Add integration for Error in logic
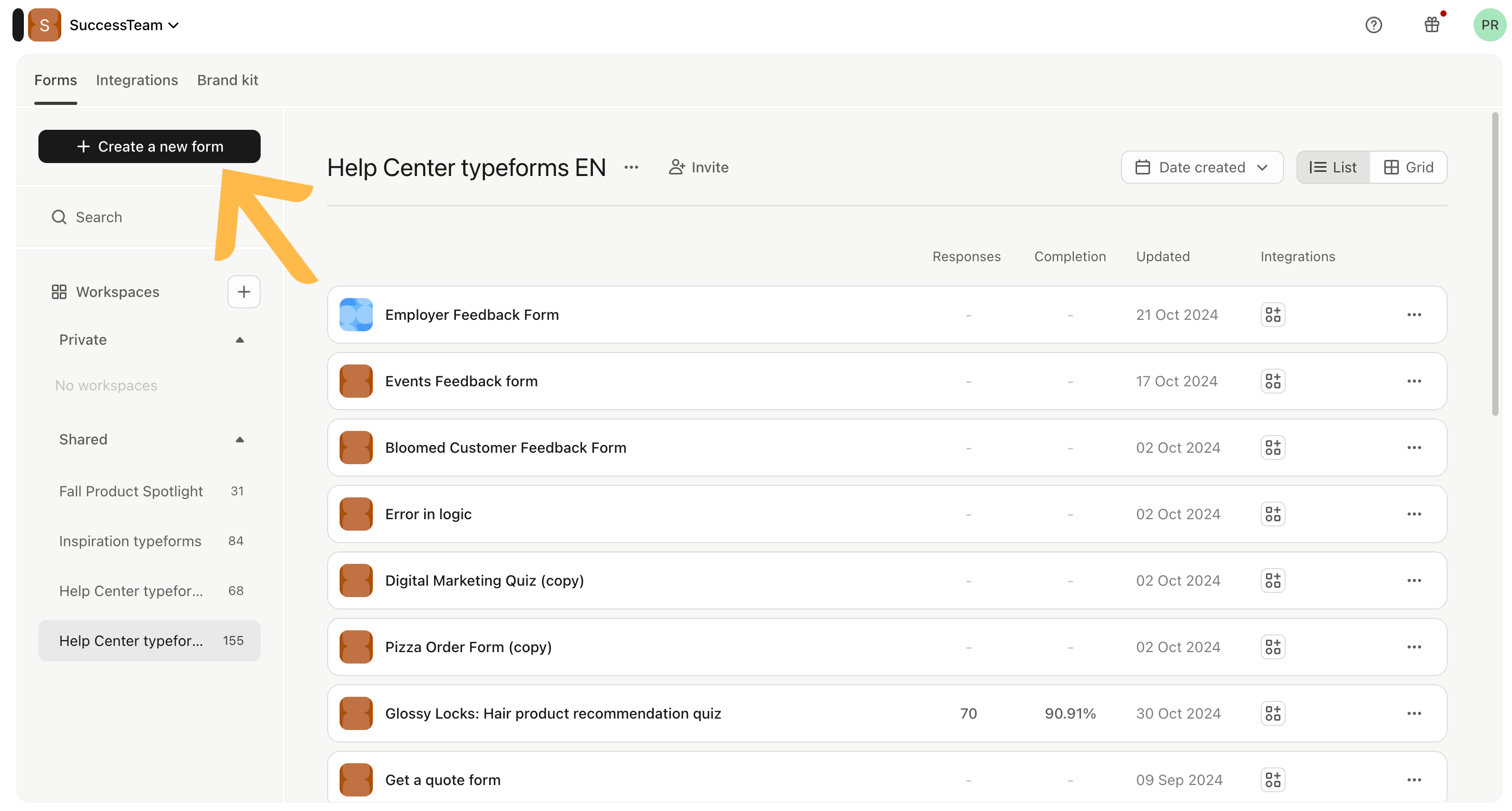 click(x=1273, y=513)
